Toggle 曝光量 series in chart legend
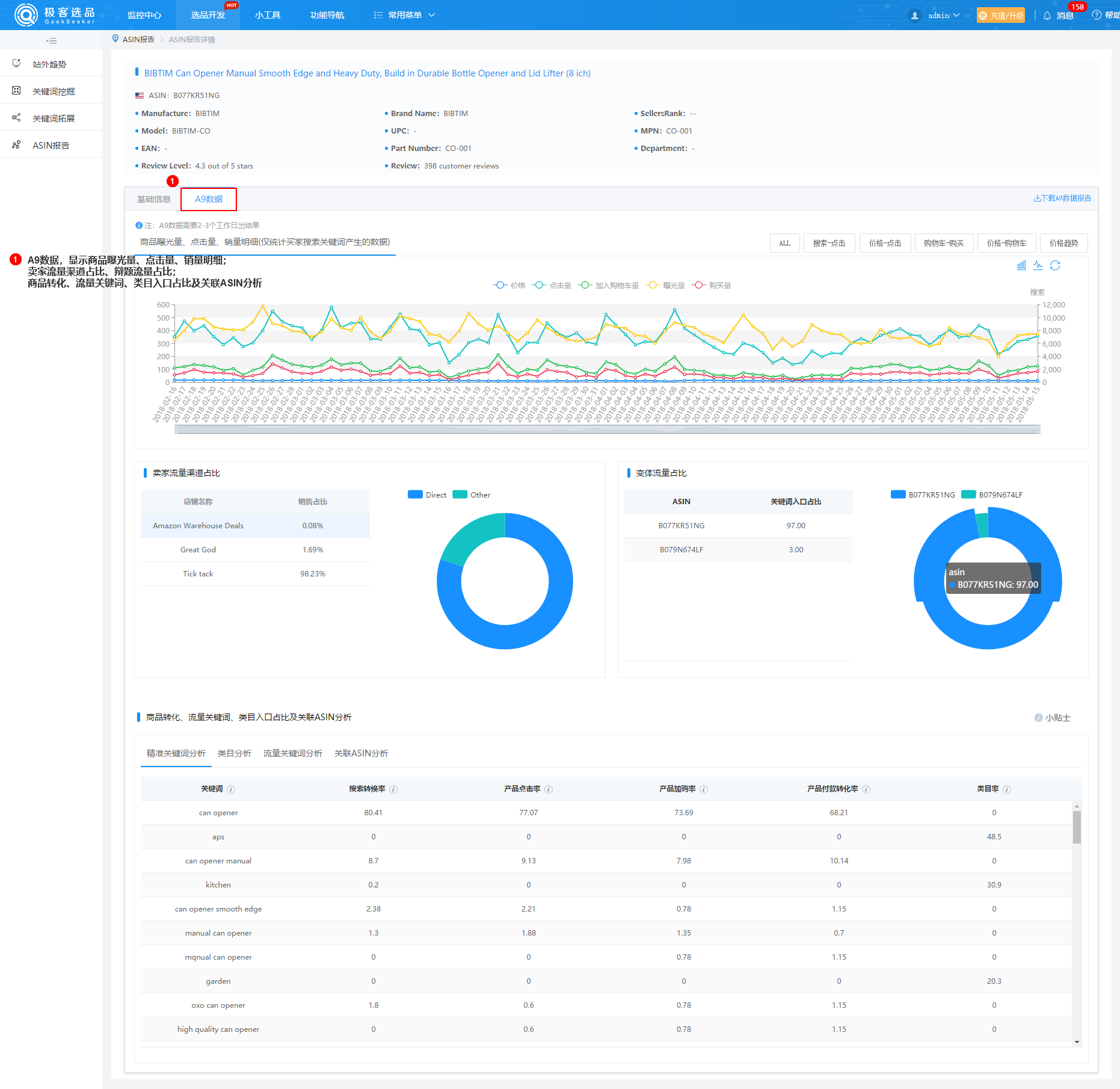The height and width of the screenshot is (1089, 1120). click(x=665, y=285)
